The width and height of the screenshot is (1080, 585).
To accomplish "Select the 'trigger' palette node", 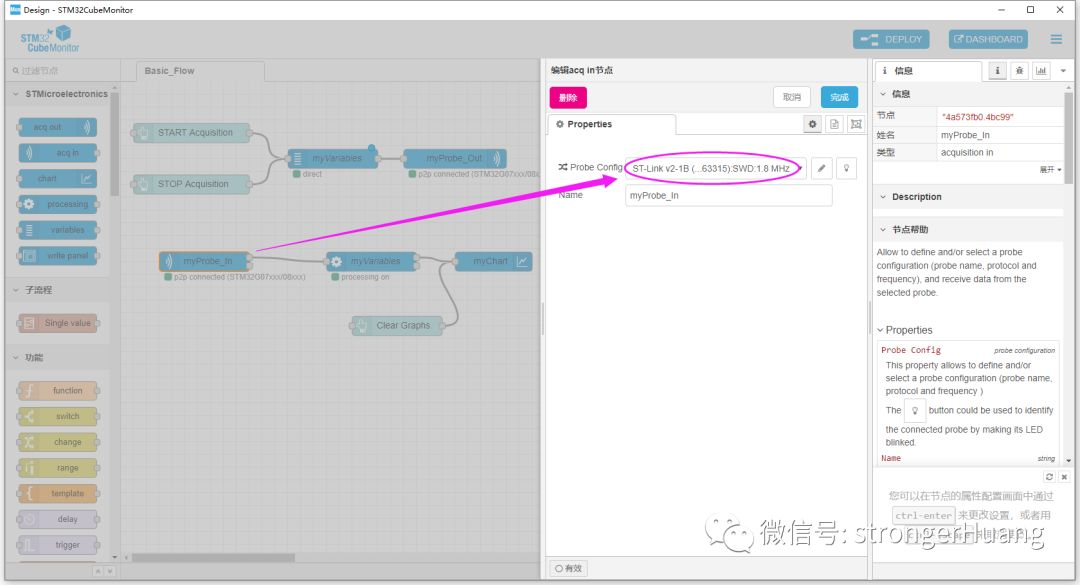I will pyautogui.click(x=58, y=545).
